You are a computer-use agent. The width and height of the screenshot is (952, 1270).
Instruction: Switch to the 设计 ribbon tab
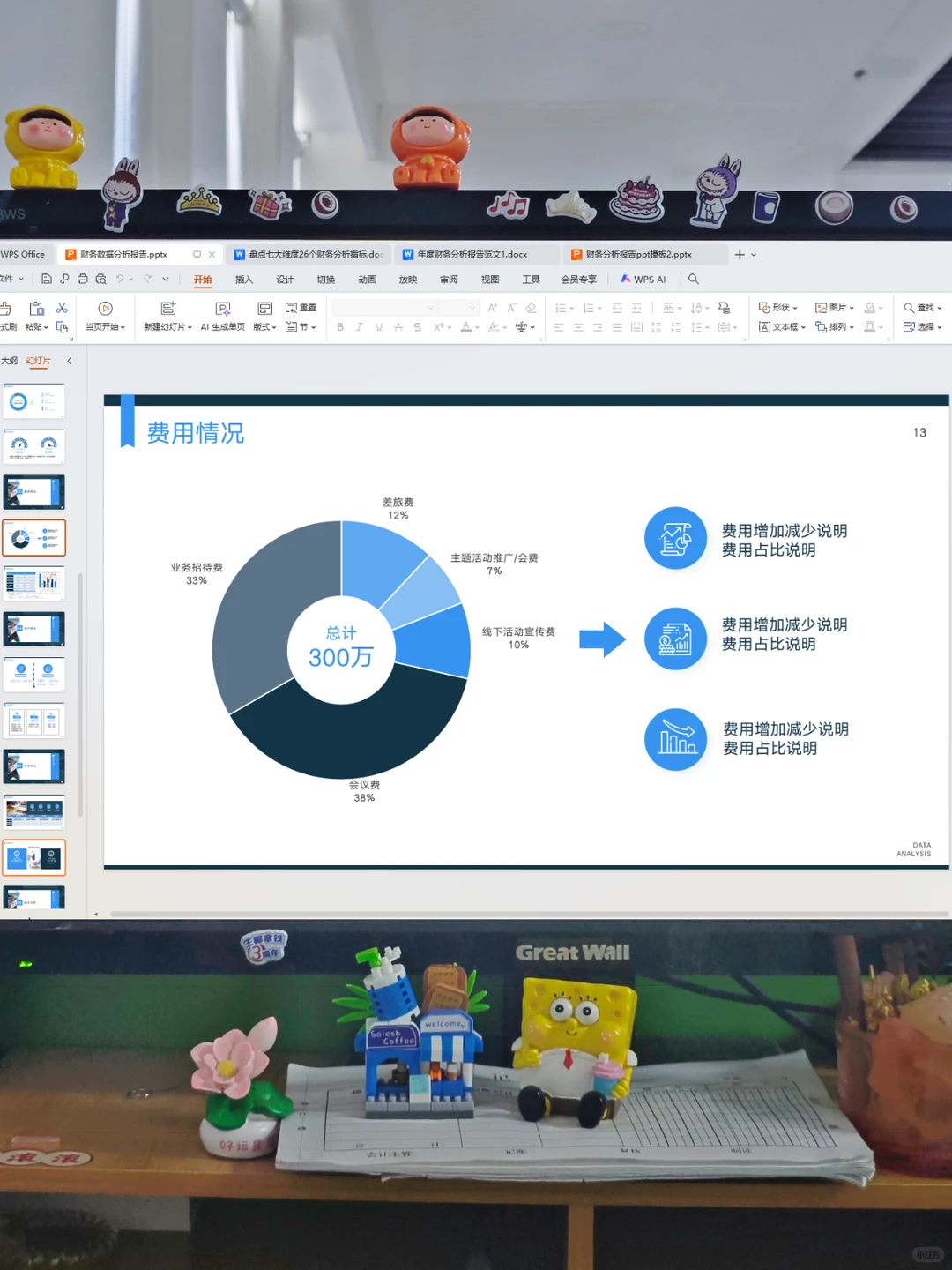(285, 280)
